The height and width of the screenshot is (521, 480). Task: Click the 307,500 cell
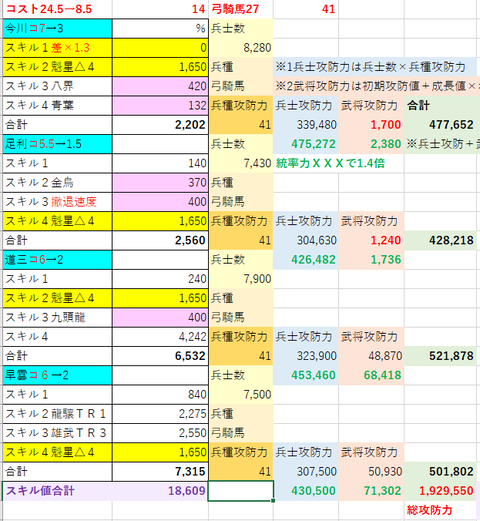click(306, 472)
